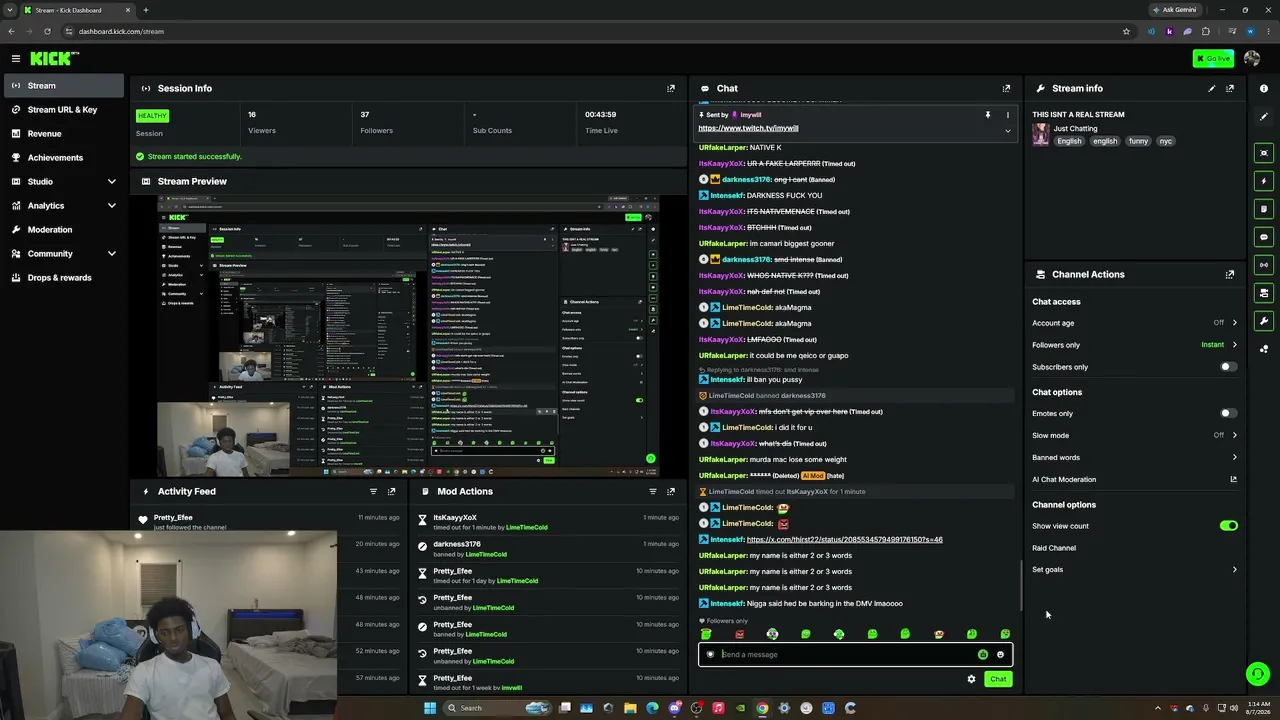Open the emoji picker in the chat box

[x=1000, y=655]
